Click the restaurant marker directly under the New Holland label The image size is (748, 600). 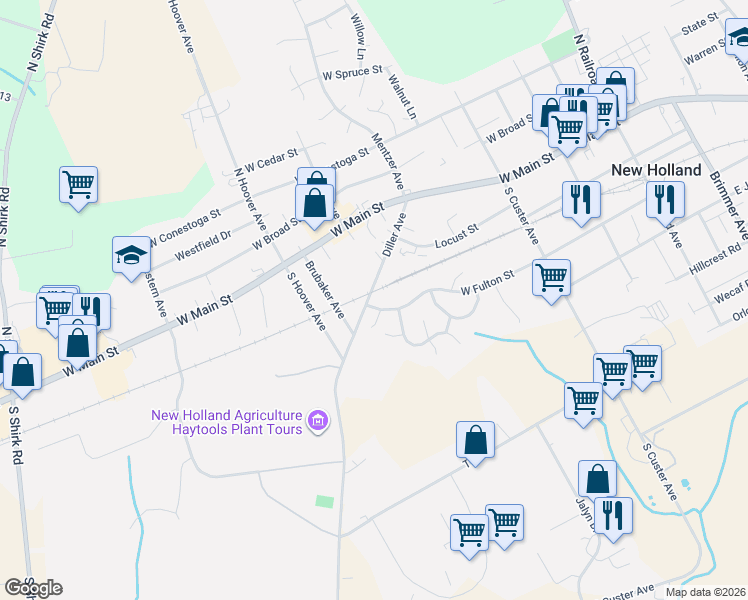(x=665, y=203)
